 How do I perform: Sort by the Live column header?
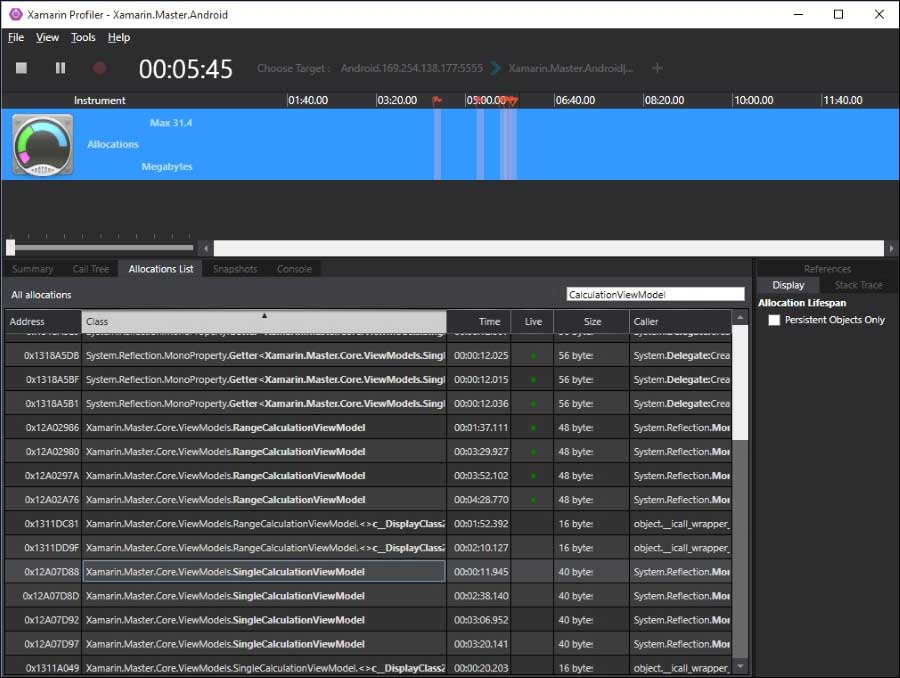click(533, 321)
